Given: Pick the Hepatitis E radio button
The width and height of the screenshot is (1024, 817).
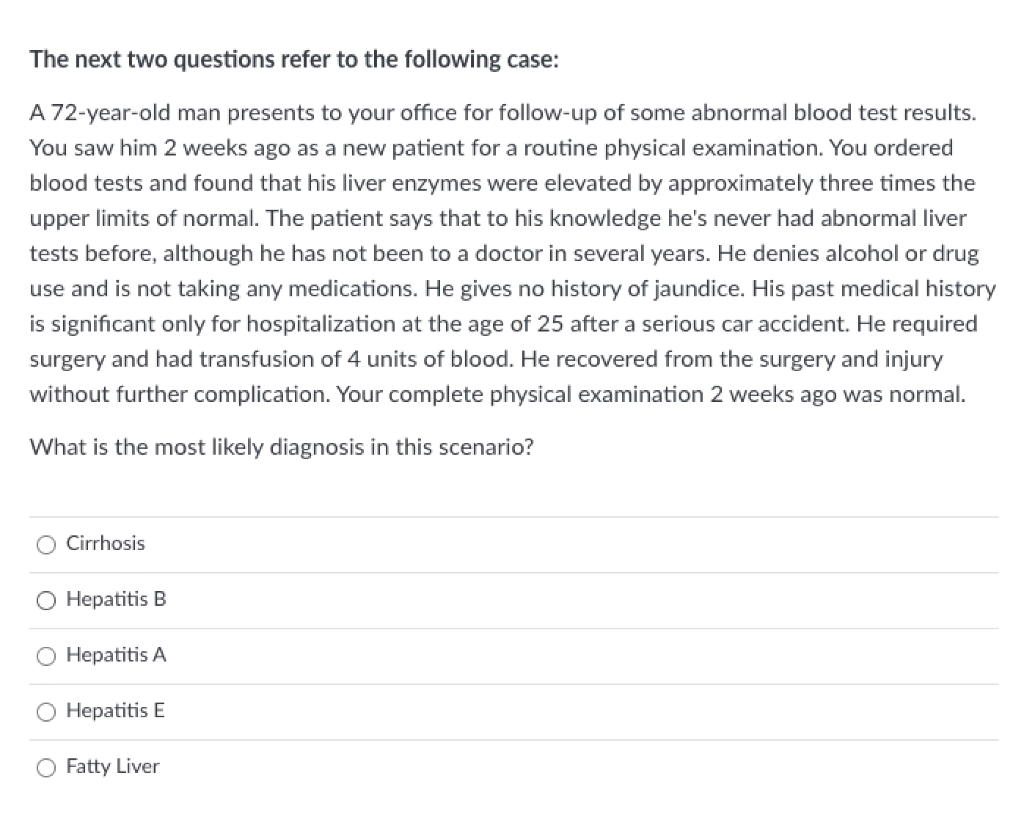Looking at the screenshot, I should 46,712.
